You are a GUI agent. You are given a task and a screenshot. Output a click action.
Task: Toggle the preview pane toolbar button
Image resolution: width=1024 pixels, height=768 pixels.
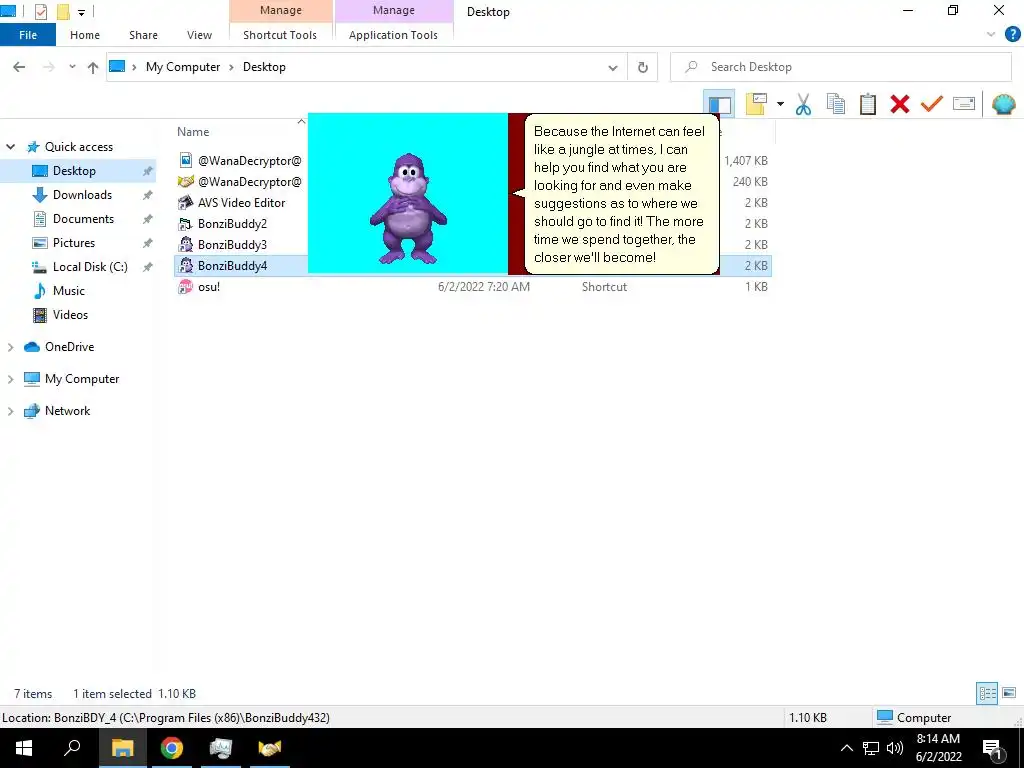[x=719, y=104]
